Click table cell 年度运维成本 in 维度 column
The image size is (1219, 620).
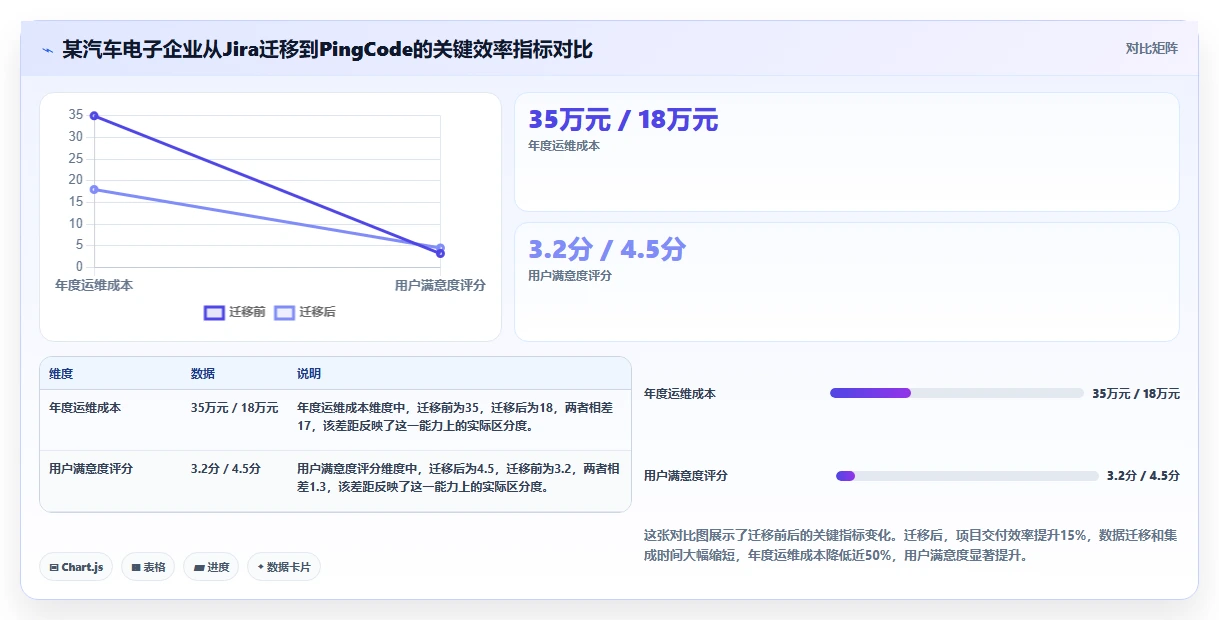tap(85, 408)
